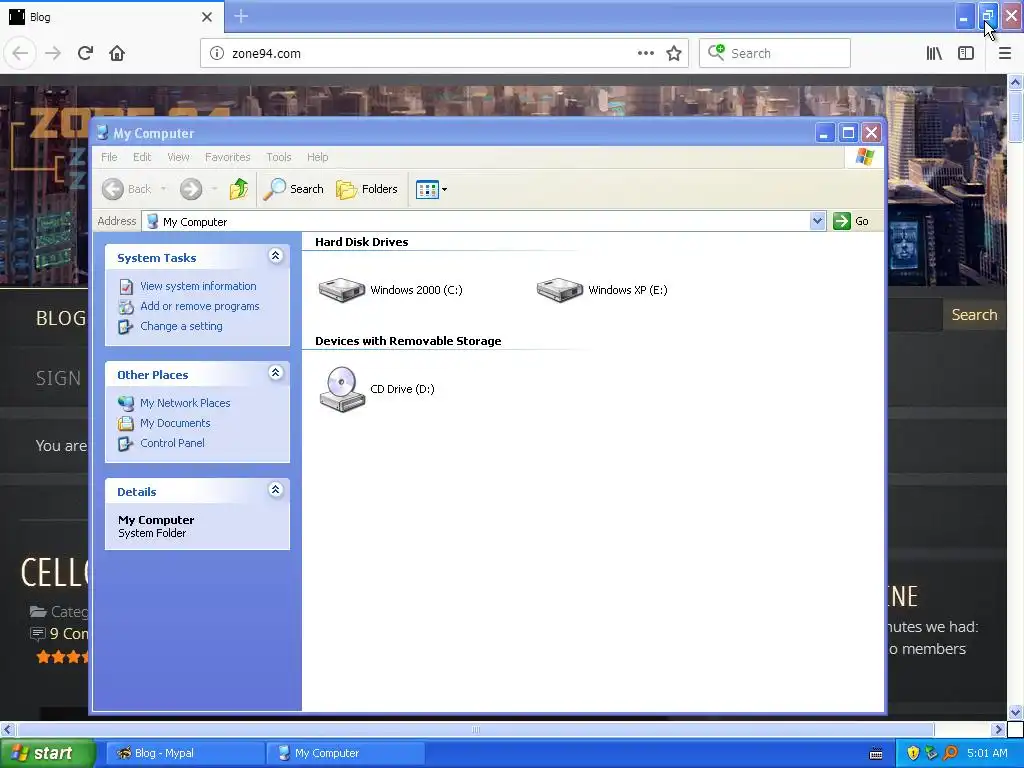Click the browser back arrow

[x=20, y=54]
